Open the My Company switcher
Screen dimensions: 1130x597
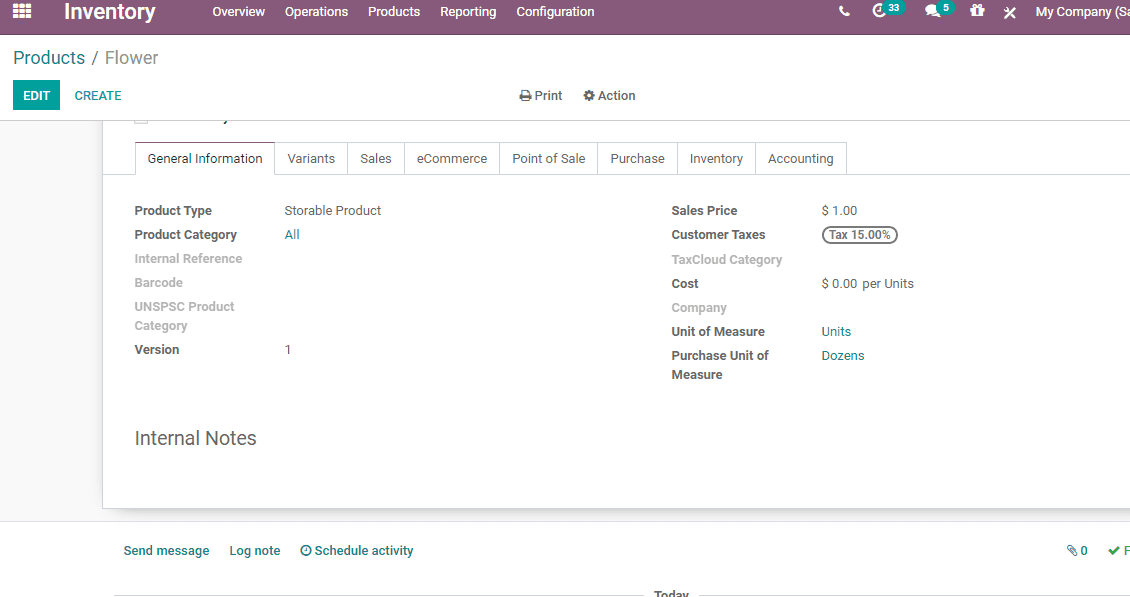click(x=1082, y=12)
